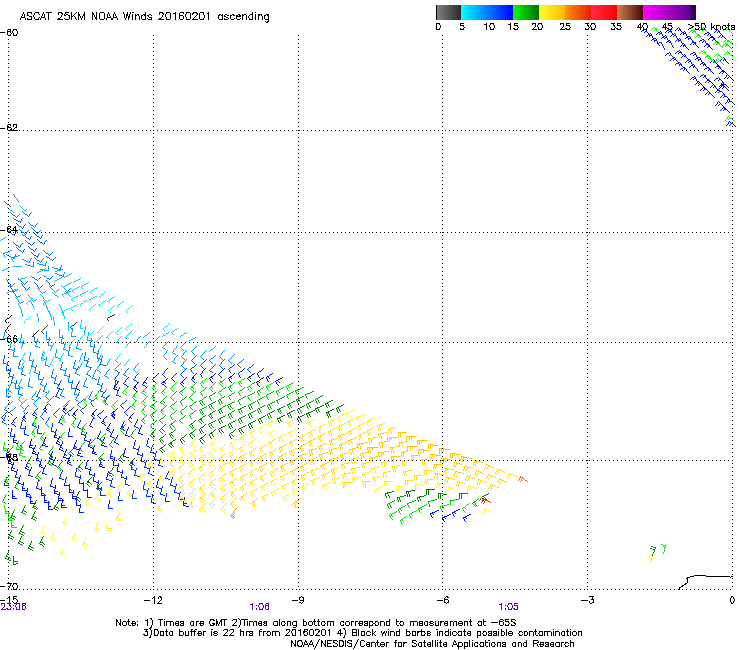Click the red 30-35 knots legend segment
Screen dimensions: 740x650
tap(604, 12)
